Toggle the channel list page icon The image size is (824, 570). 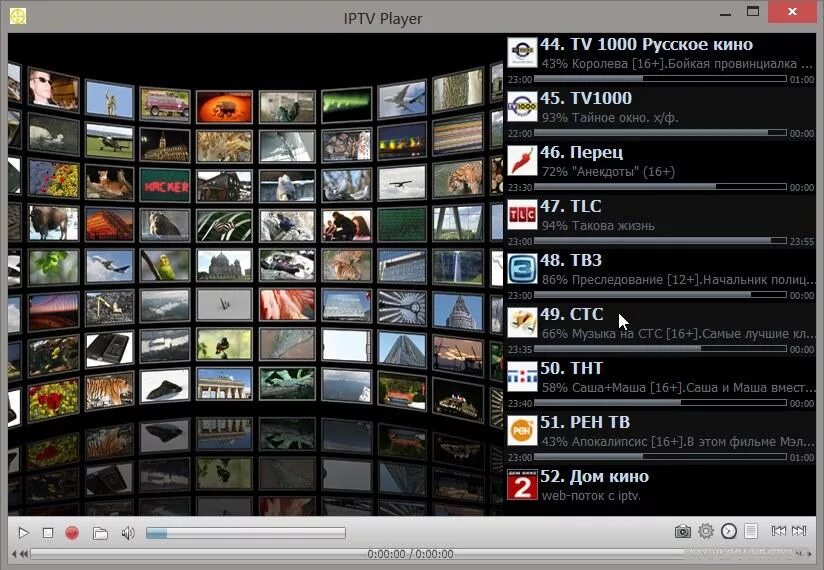[751, 531]
